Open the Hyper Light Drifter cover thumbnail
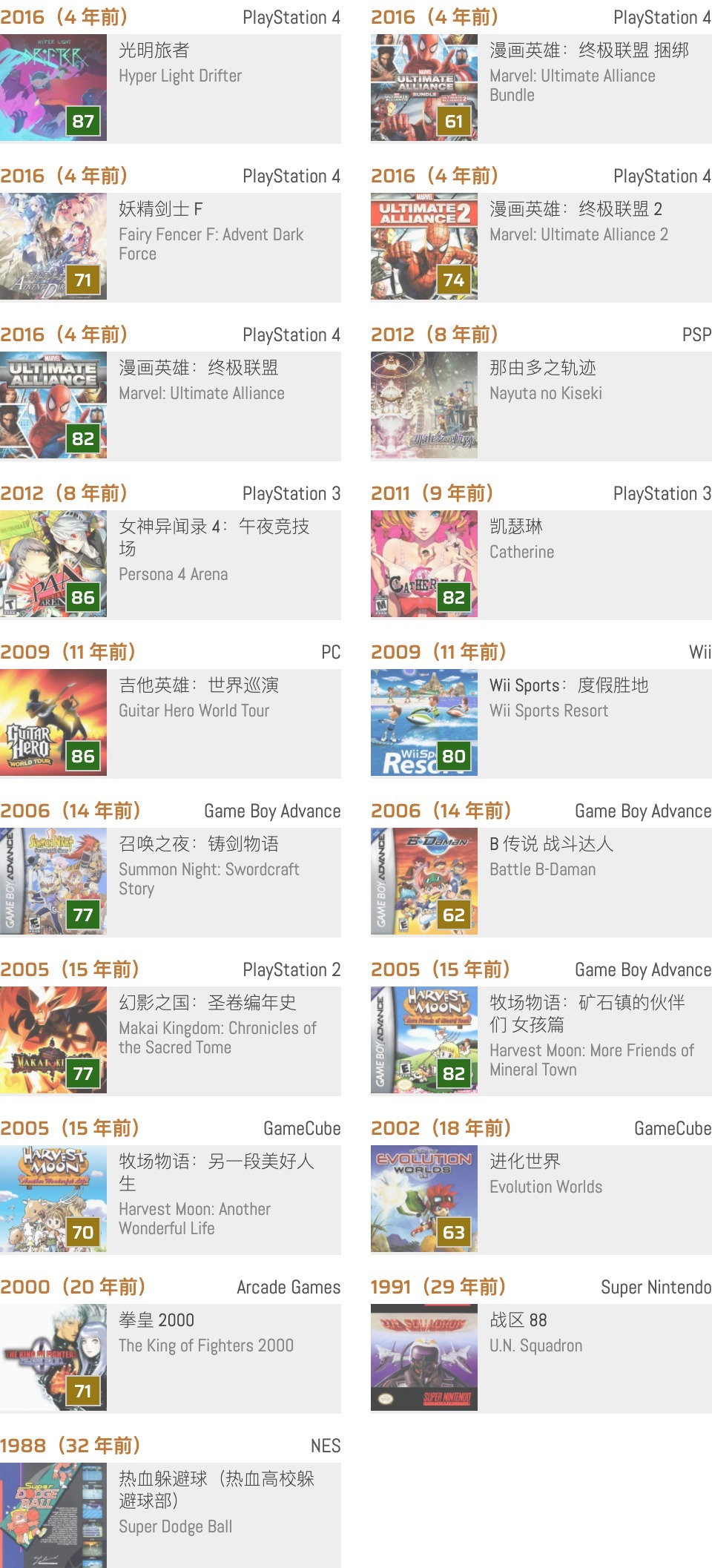This screenshot has width=712, height=1568. 53,88
